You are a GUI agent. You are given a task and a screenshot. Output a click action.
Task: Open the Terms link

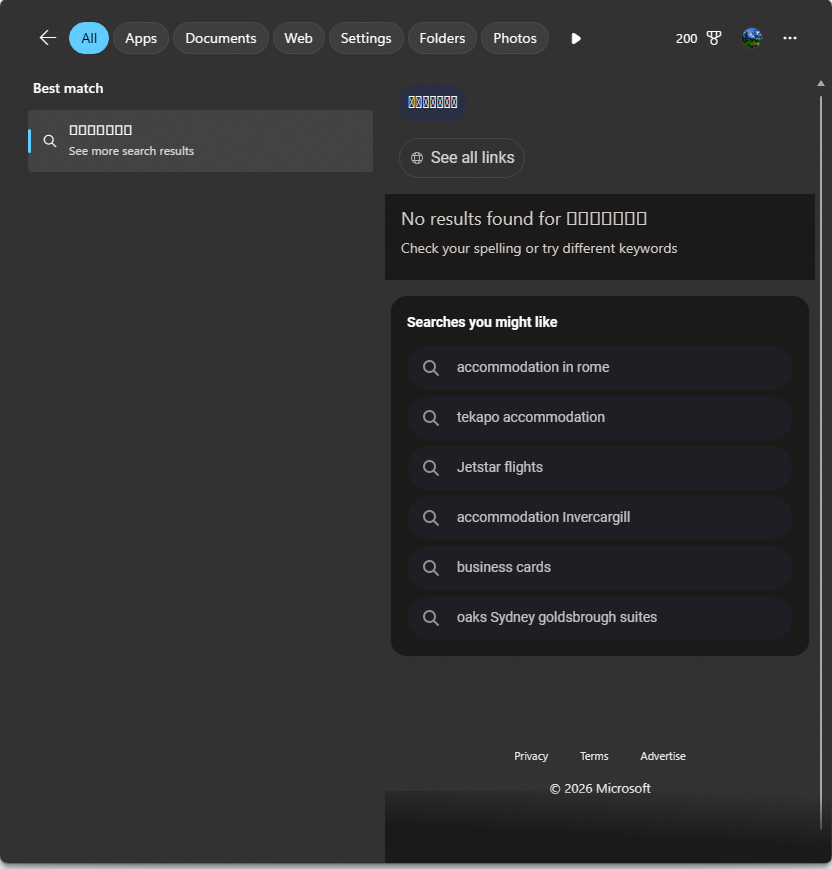tap(594, 756)
